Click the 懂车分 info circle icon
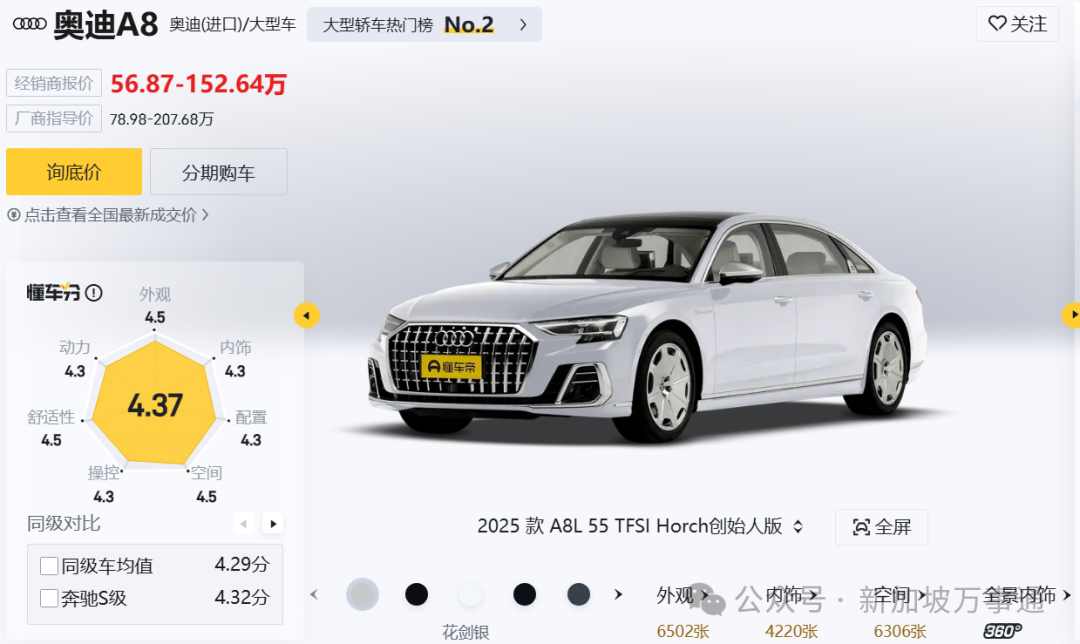Screen dimensions: 1080x644 94,293
